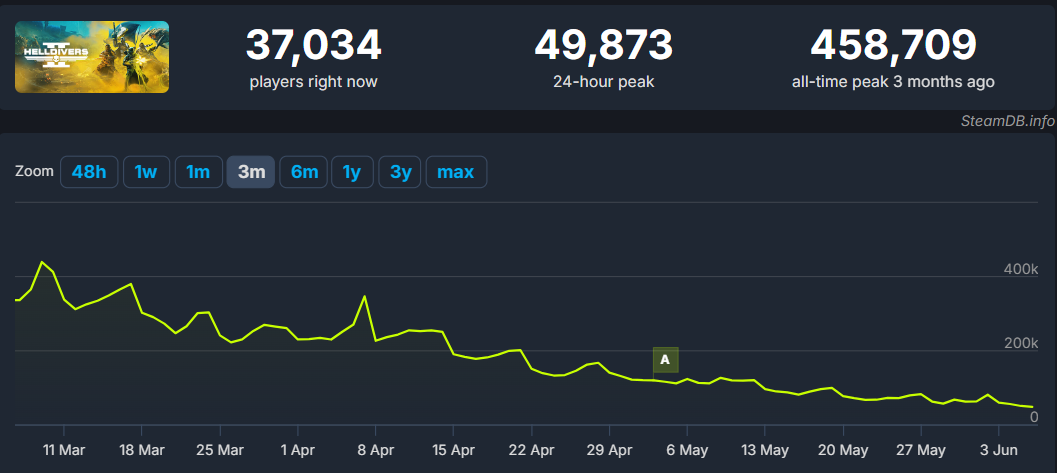Image resolution: width=1057 pixels, height=473 pixels.
Task: Click the 400k y-axis label
Action: pos(1020,269)
